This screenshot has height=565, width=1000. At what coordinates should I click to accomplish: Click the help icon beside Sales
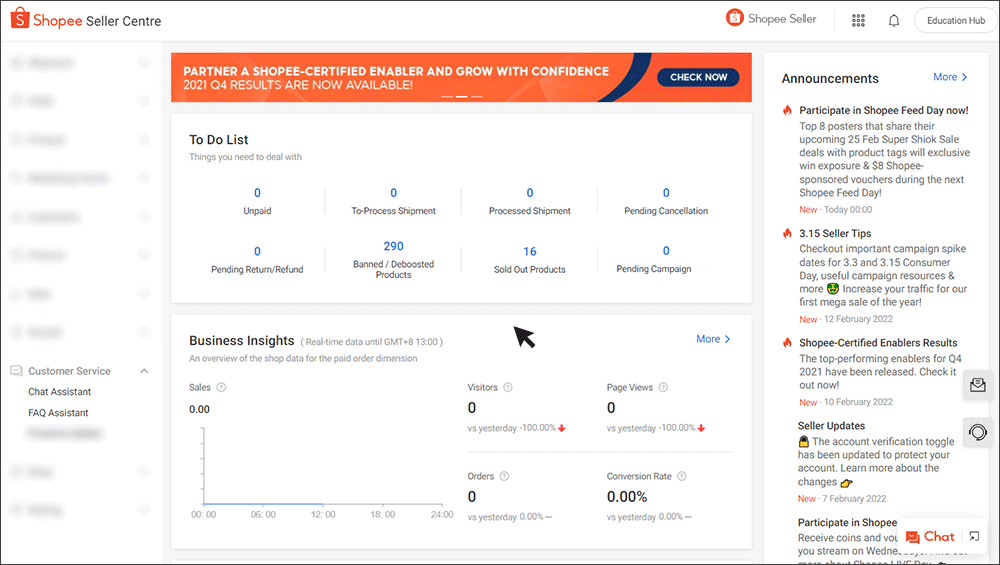click(221, 387)
